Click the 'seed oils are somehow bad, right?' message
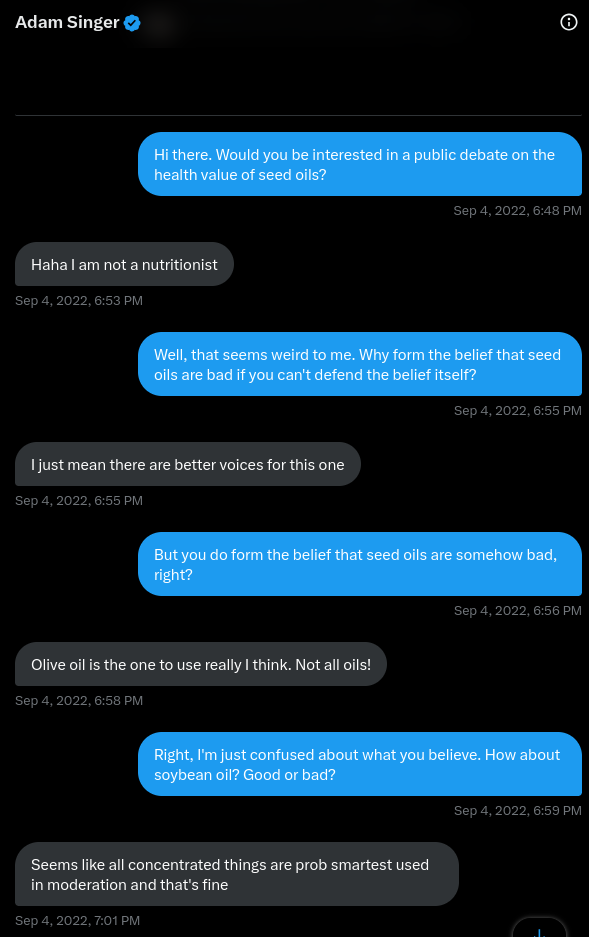The image size is (589, 937). coord(360,564)
